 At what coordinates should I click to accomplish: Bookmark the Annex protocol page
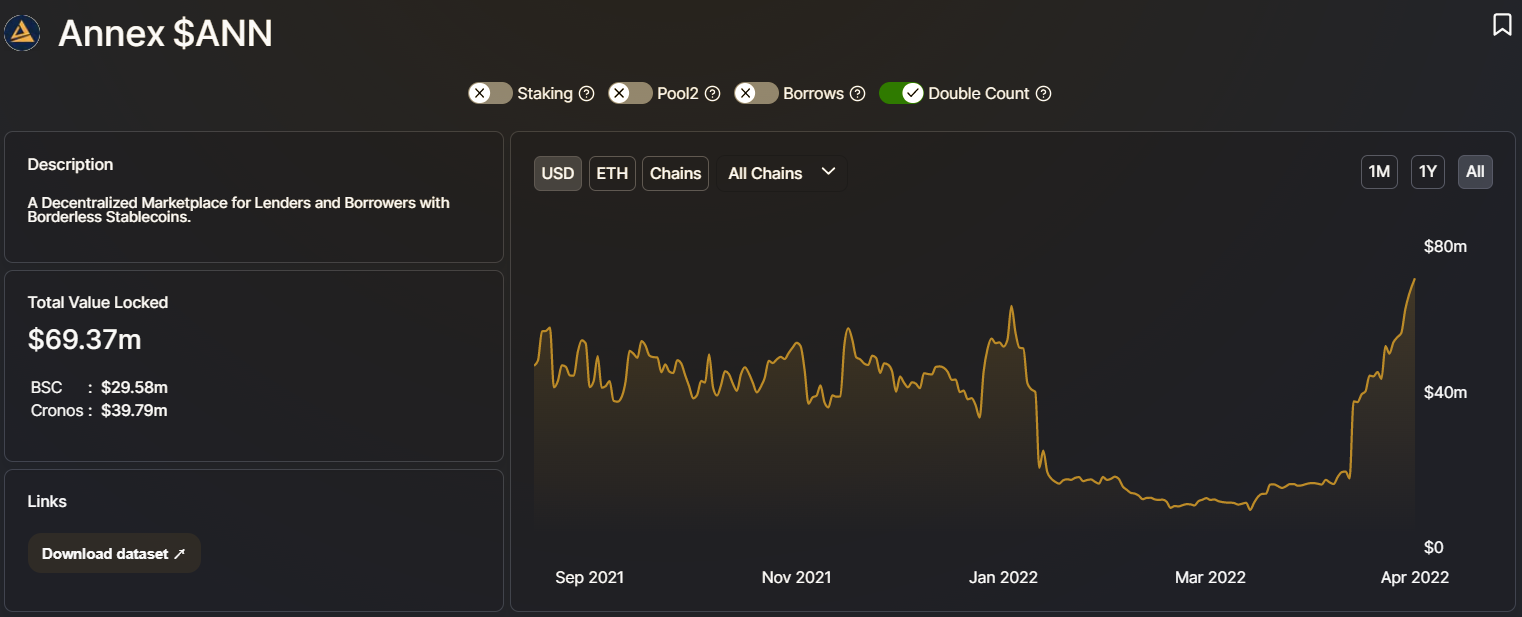pos(1501,24)
